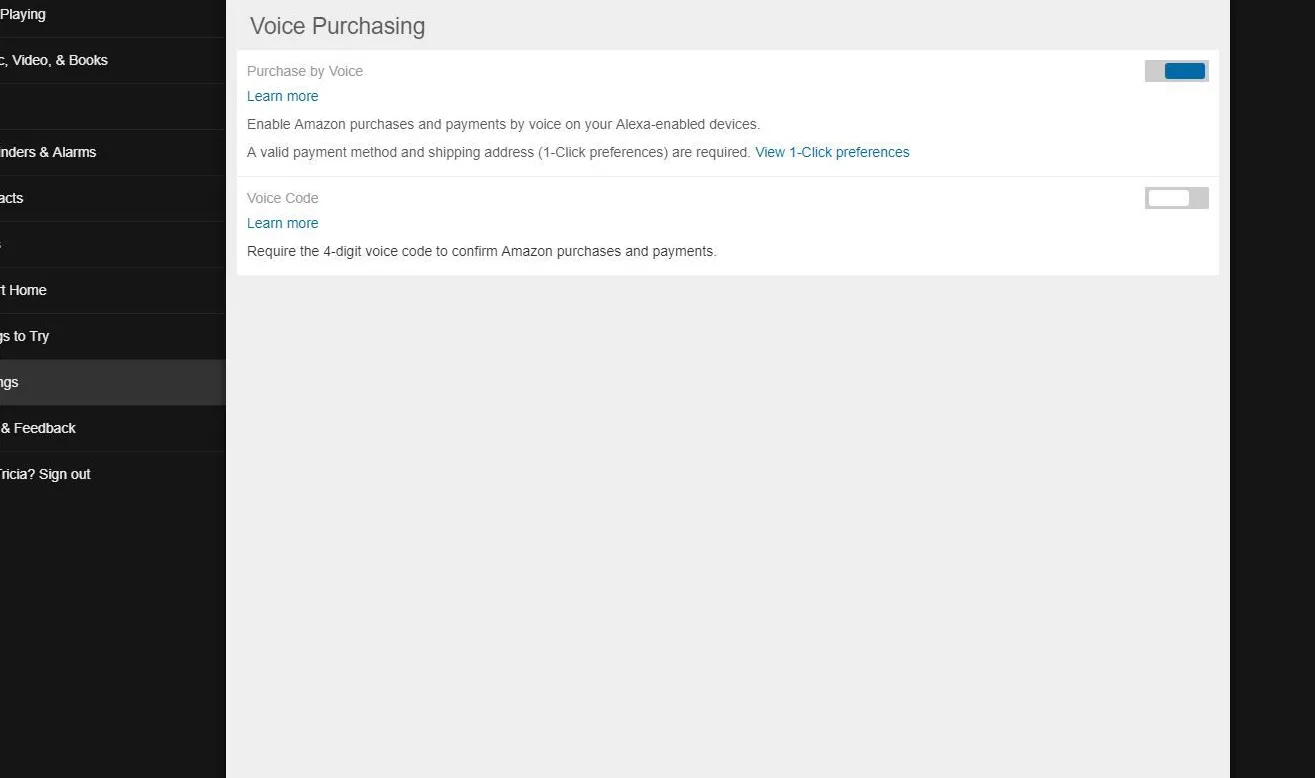Enable the Voice Code toggle
The image size is (1315, 778).
click(1176, 197)
